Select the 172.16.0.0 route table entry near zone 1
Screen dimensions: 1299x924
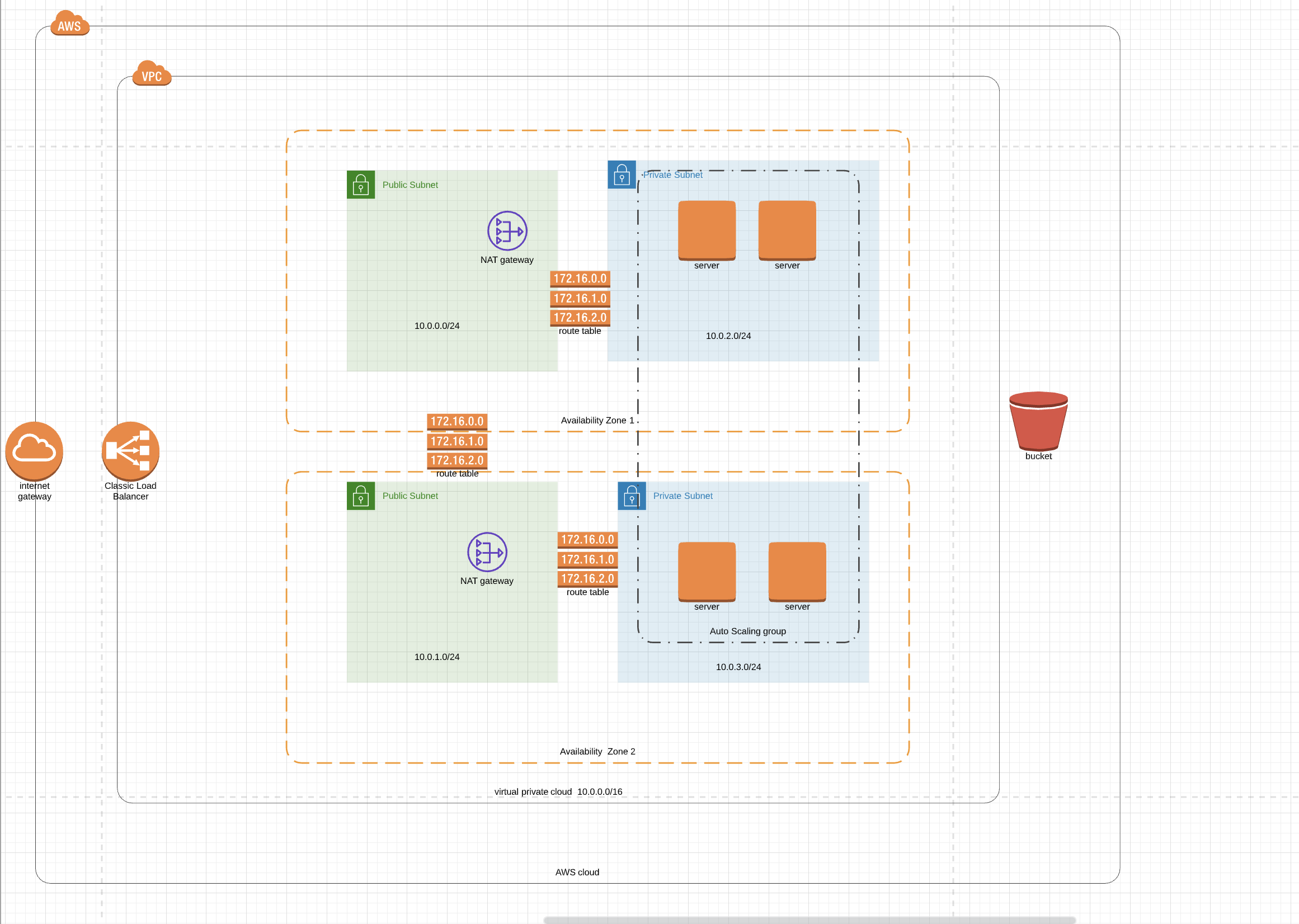(x=580, y=279)
